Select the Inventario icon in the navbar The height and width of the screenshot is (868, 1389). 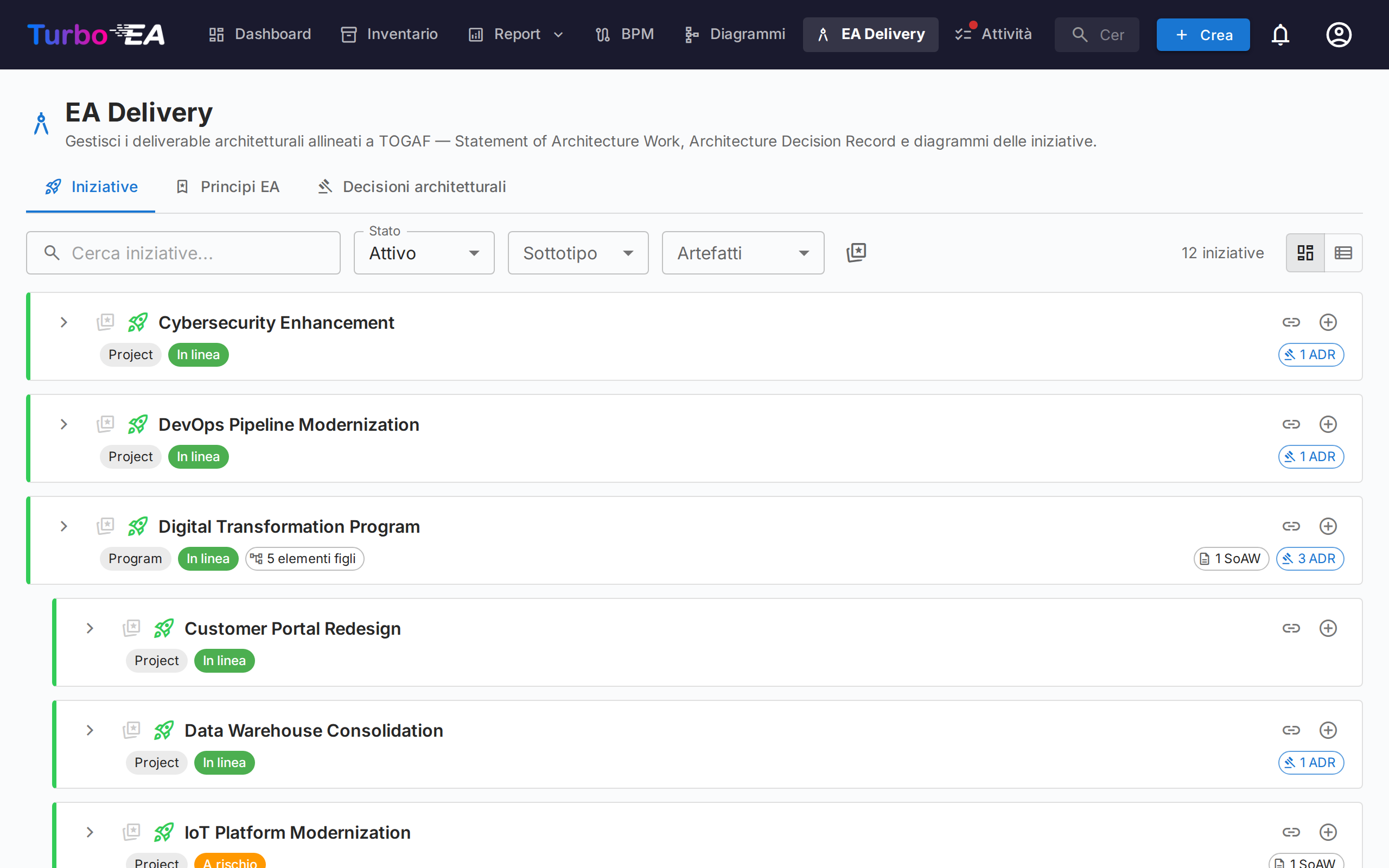(x=348, y=34)
